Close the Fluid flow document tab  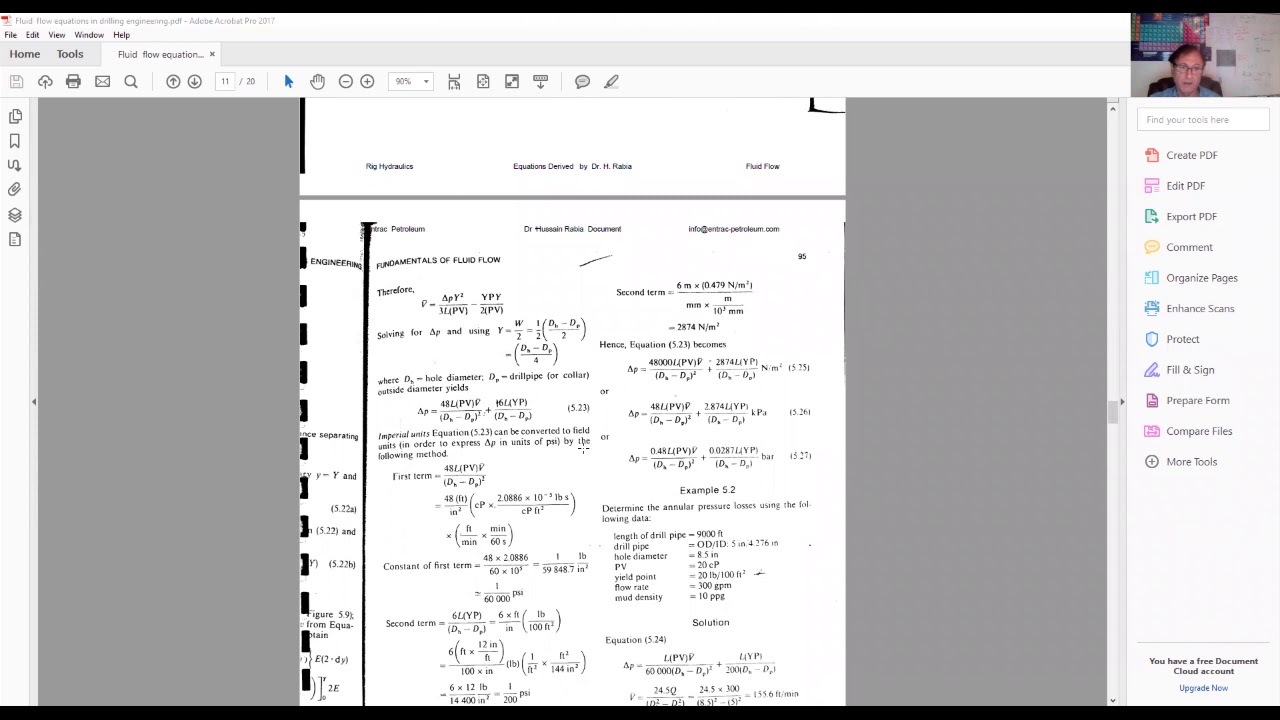pyautogui.click(x=212, y=54)
